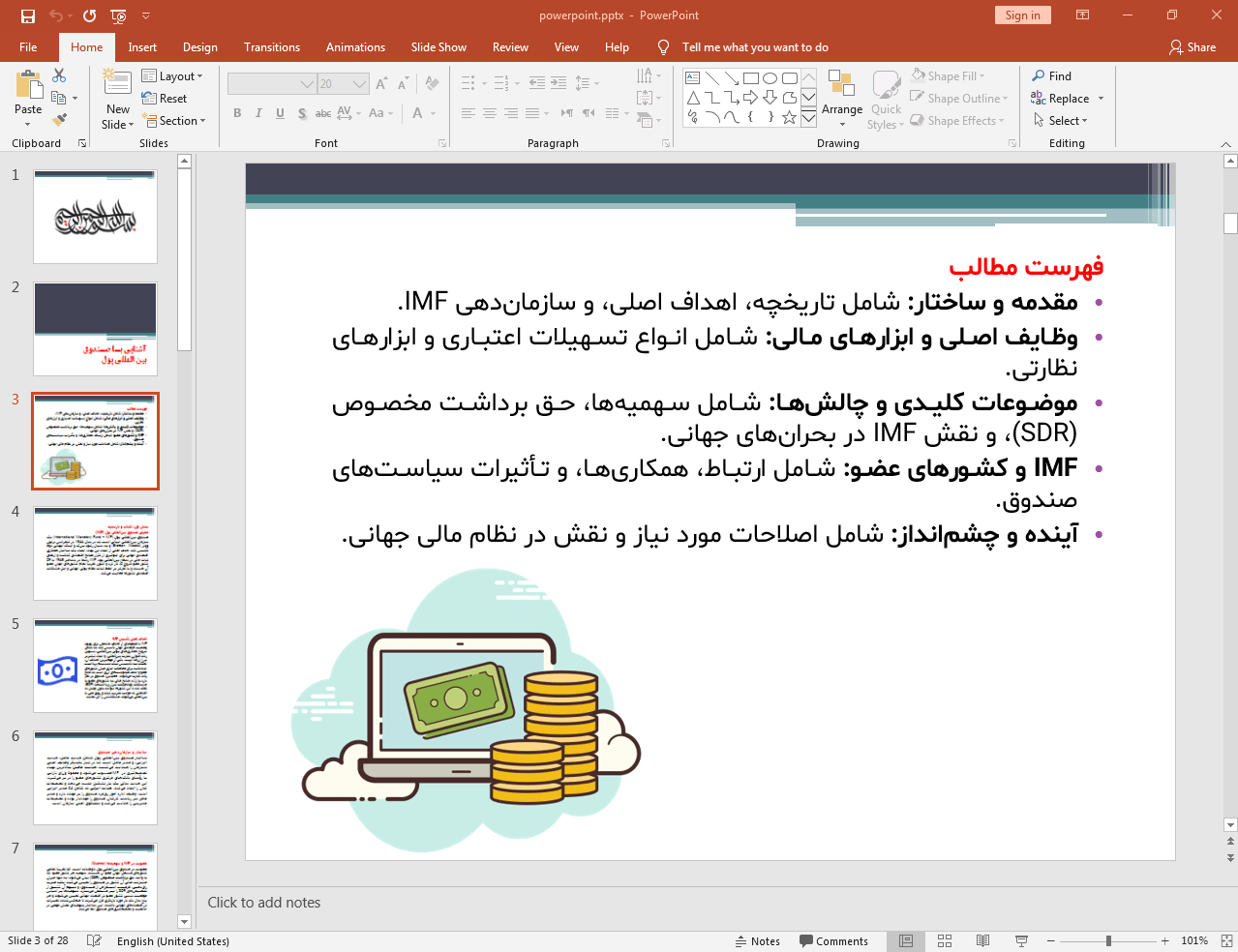Click the Sign in button
The width and height of the screenshot is (1238, 952).
(x=1022, y=15)
